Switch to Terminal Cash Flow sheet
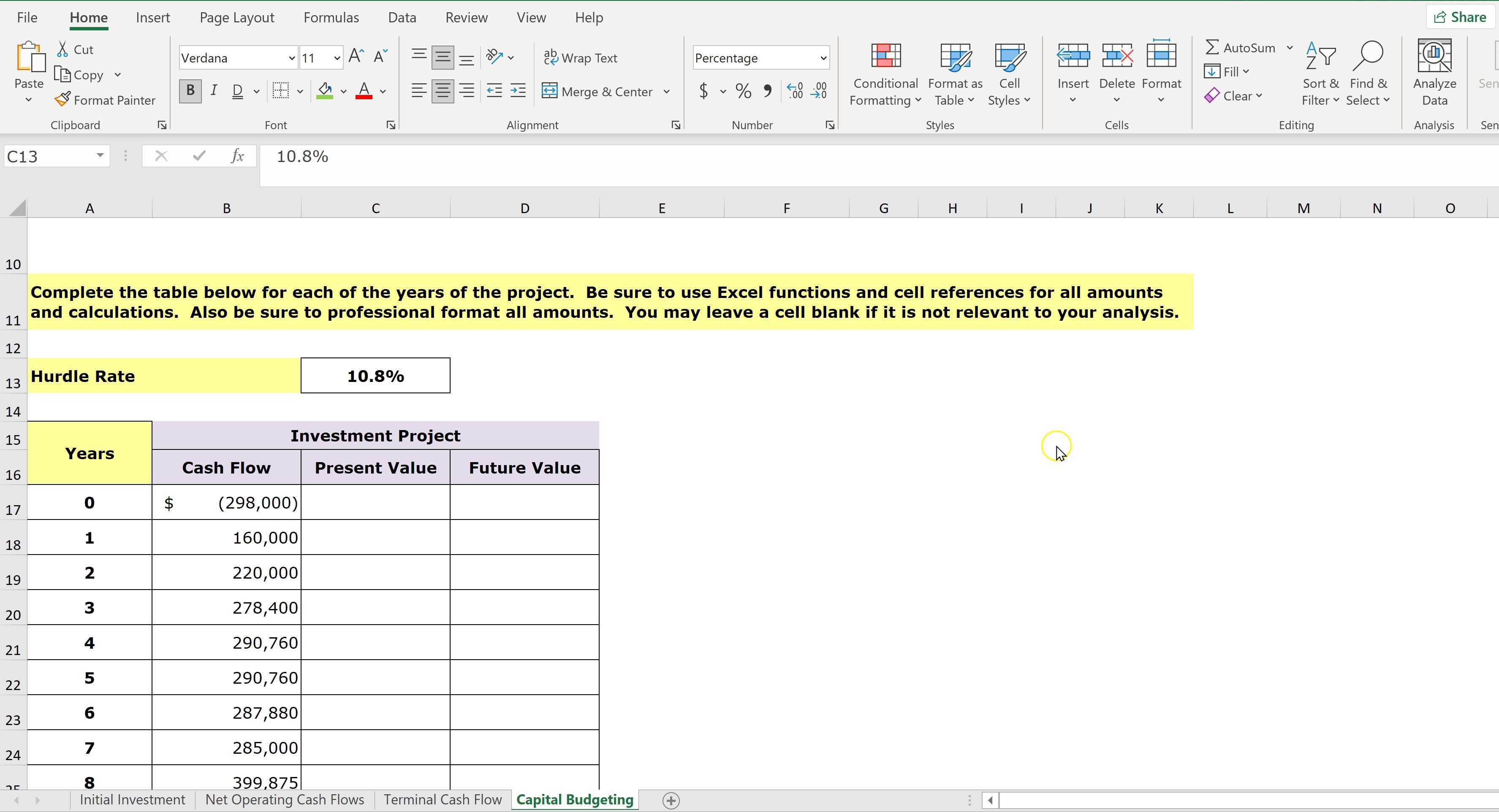Image resolution: width=1499 pixels, height=812 pixels. tap(442, 800)
